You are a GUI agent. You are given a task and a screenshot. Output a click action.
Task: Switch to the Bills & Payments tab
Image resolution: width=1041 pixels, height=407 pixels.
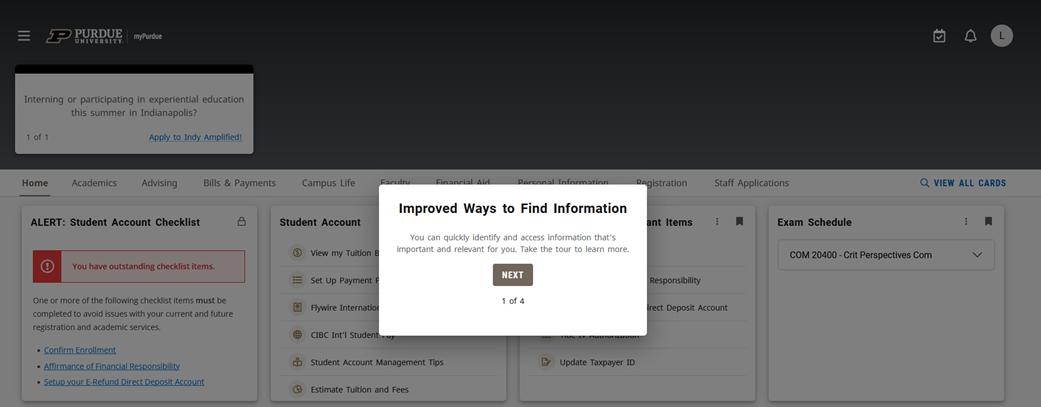pos(239,183)
